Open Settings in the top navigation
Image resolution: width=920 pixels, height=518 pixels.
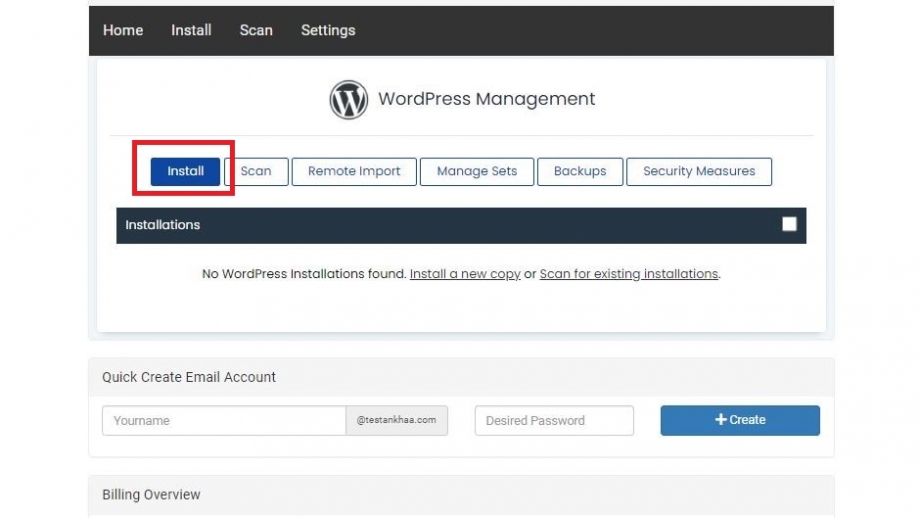(x=328, y=31)
